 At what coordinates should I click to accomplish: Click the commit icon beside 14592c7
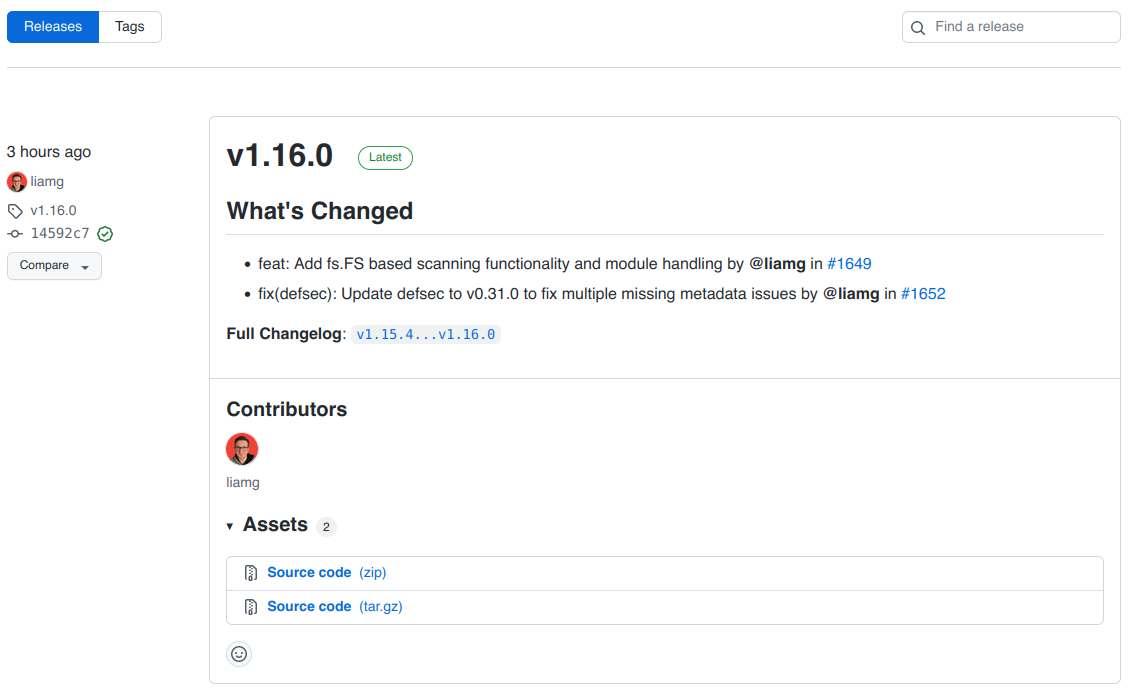point(13,233)
